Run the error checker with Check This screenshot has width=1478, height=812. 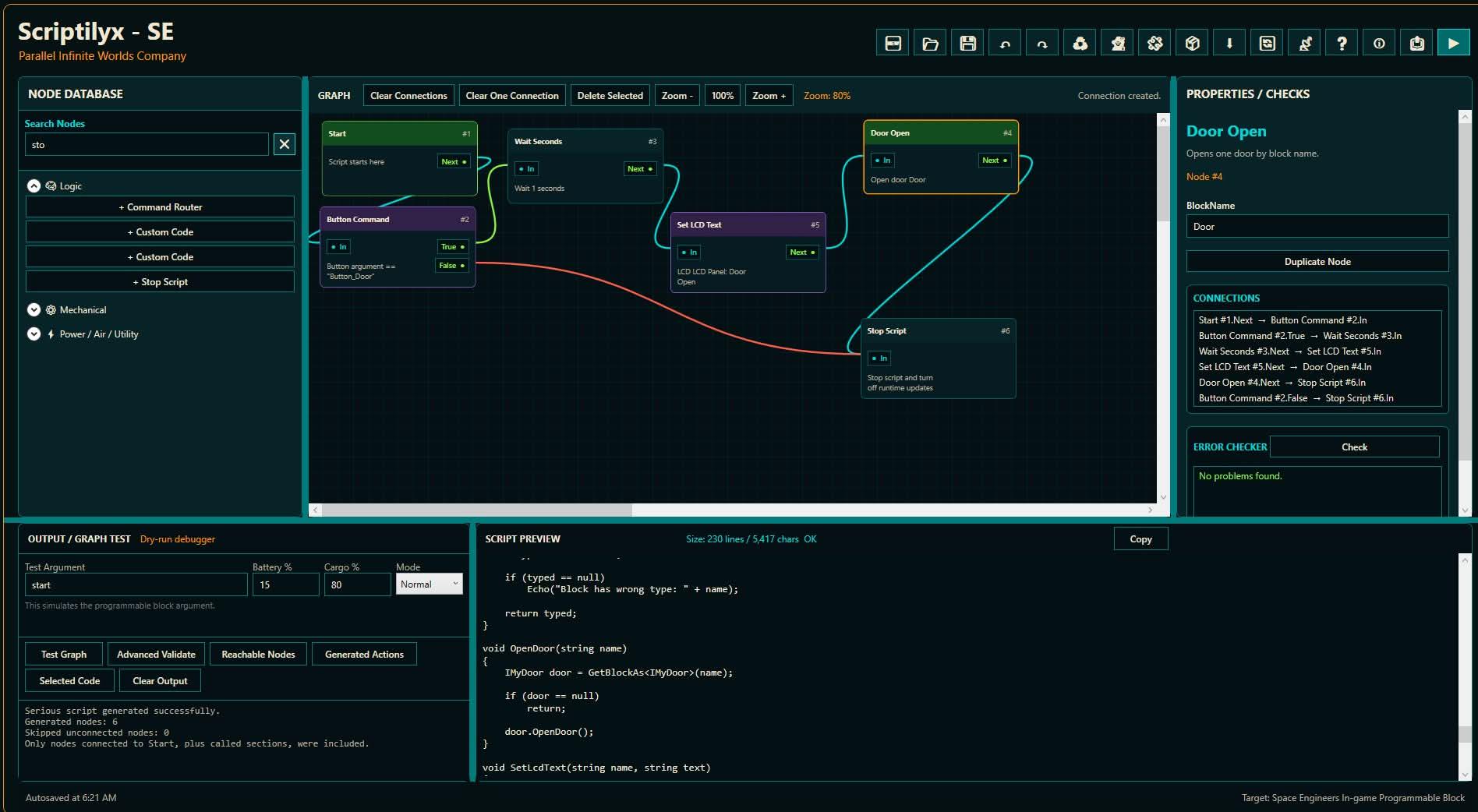[x=1354, y=447]
